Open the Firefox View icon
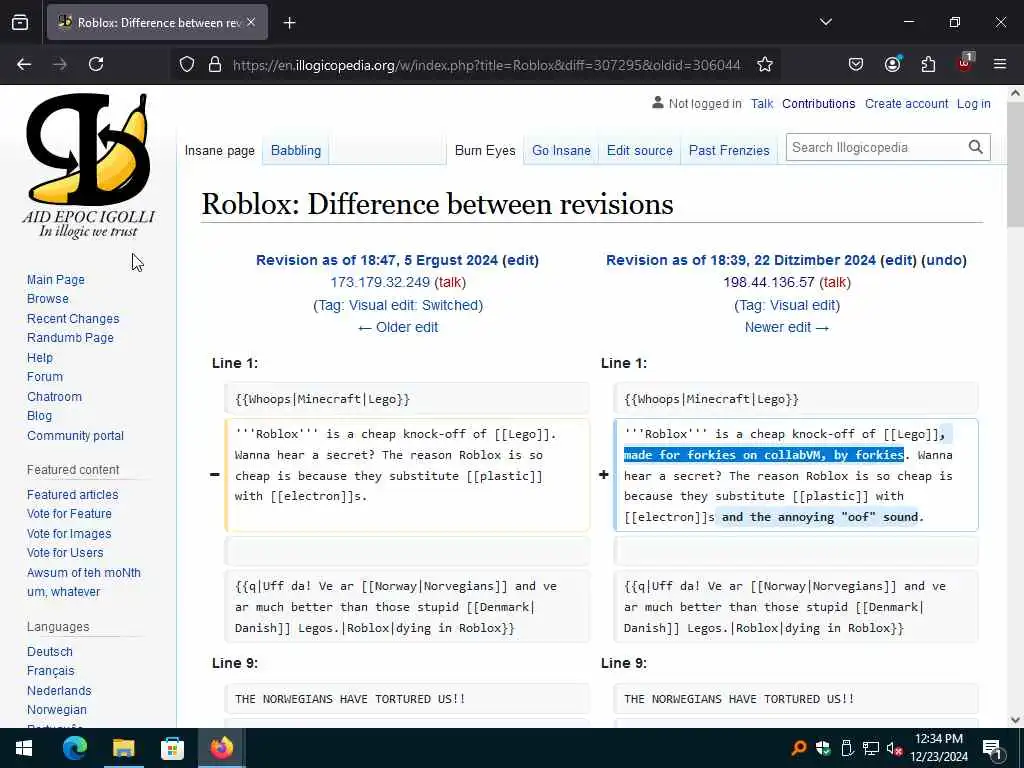Image resolution: width=1024 pixels, height=768 pixels. 20,22
